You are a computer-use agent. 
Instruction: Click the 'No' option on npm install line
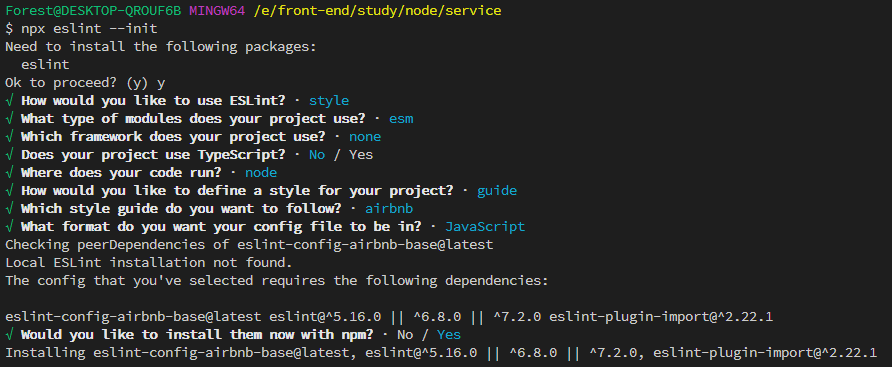[405, 335]
